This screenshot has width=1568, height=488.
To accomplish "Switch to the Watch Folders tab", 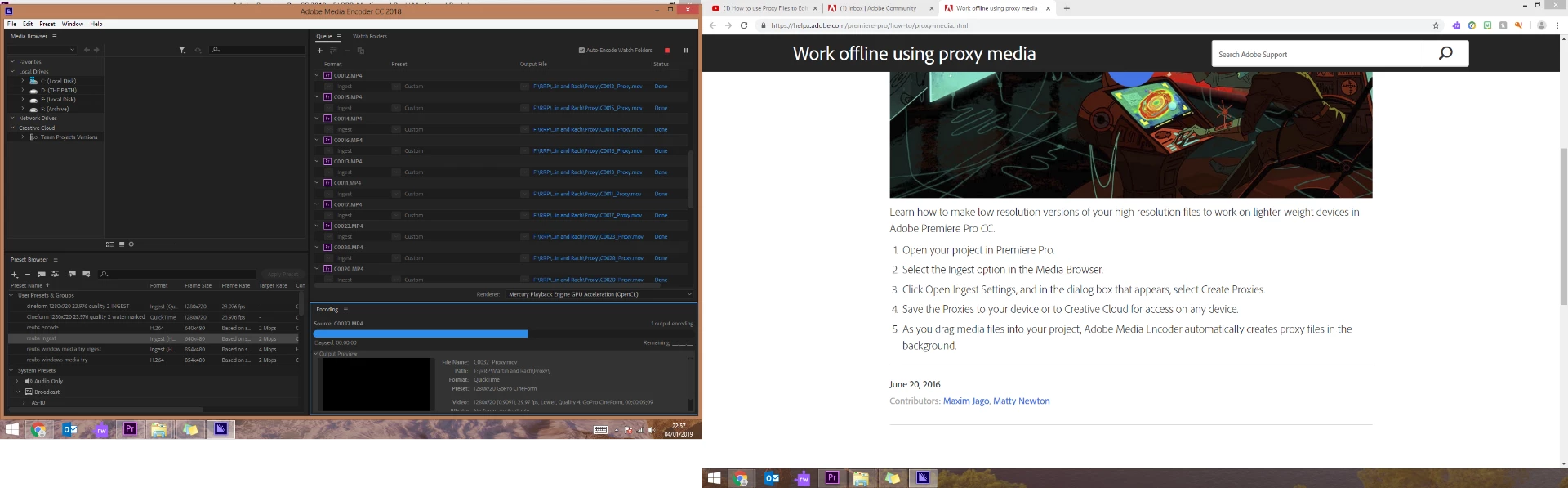I will tap(370, 36).
